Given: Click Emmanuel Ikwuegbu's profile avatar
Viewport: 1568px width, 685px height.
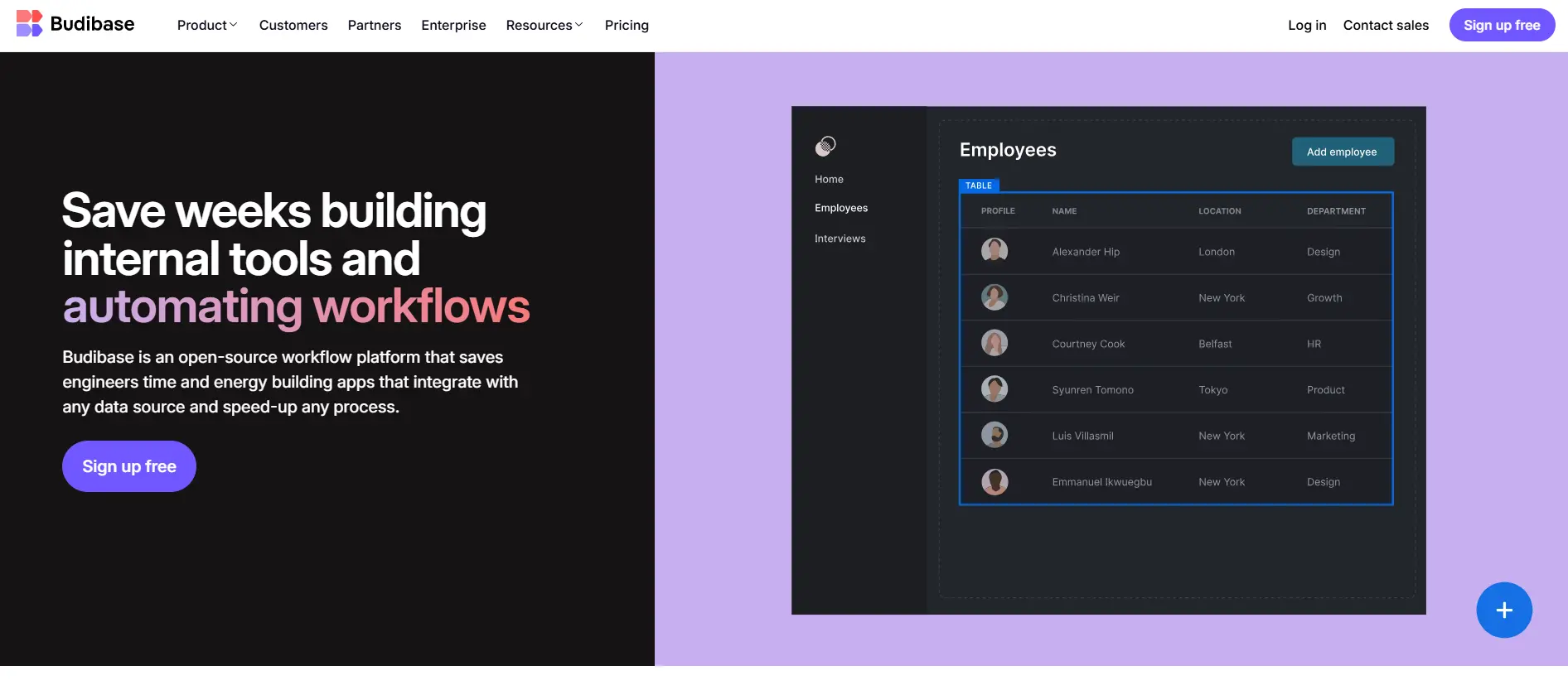Looking at the screenshot, I should [995, 481].
